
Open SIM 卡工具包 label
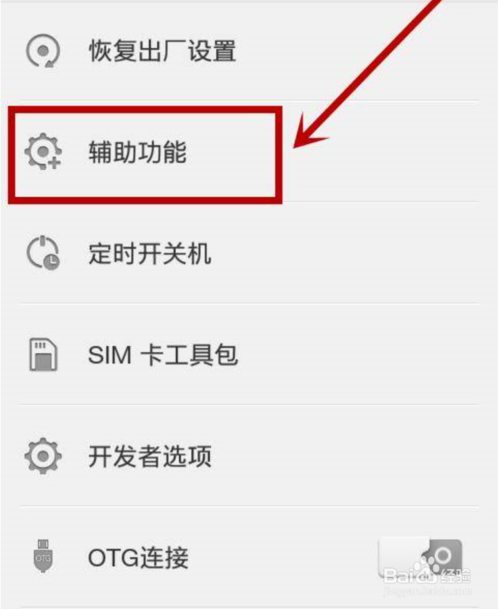tap(162, 355)
